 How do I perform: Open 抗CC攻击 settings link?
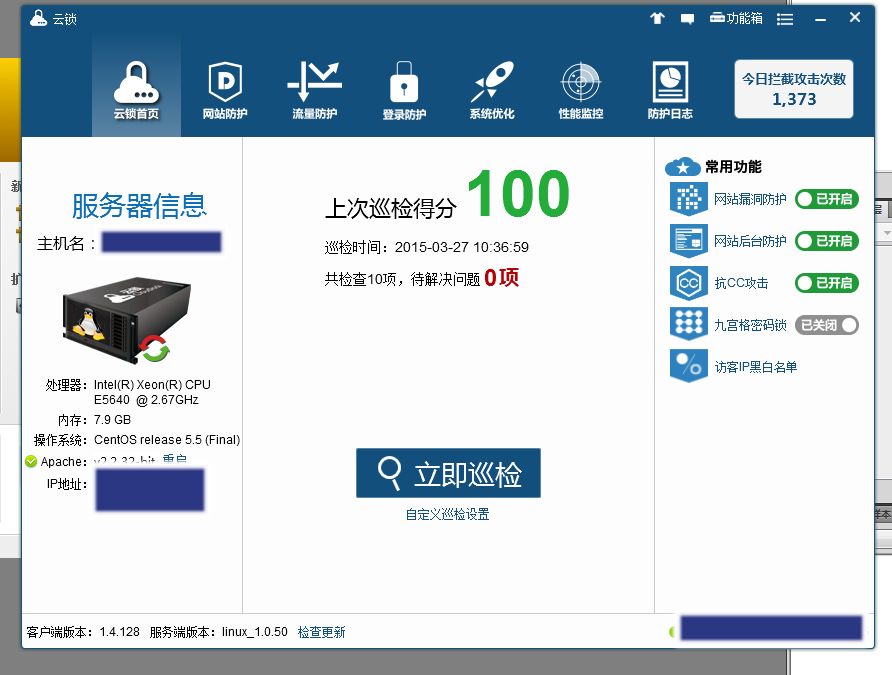point(741,283)
